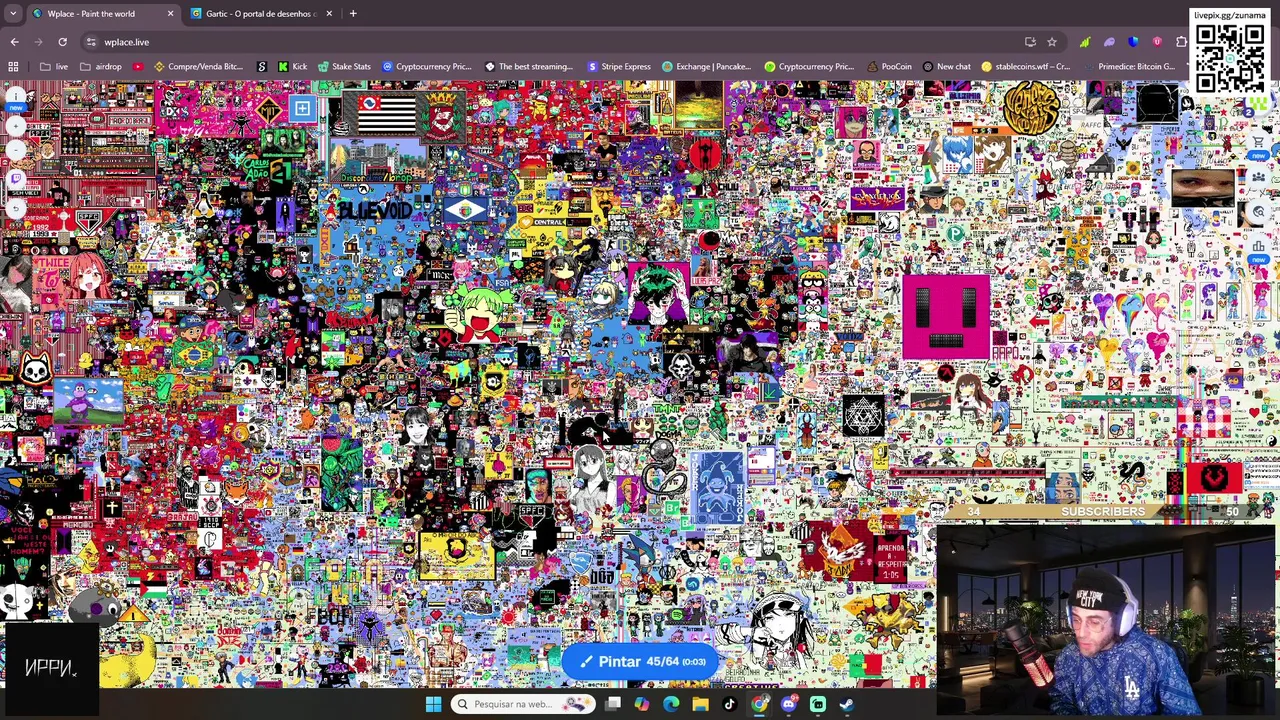The image size is (1280, 720).
Task: Open the Chrome apps grid shortcut
Action: (x=13, y=67)
